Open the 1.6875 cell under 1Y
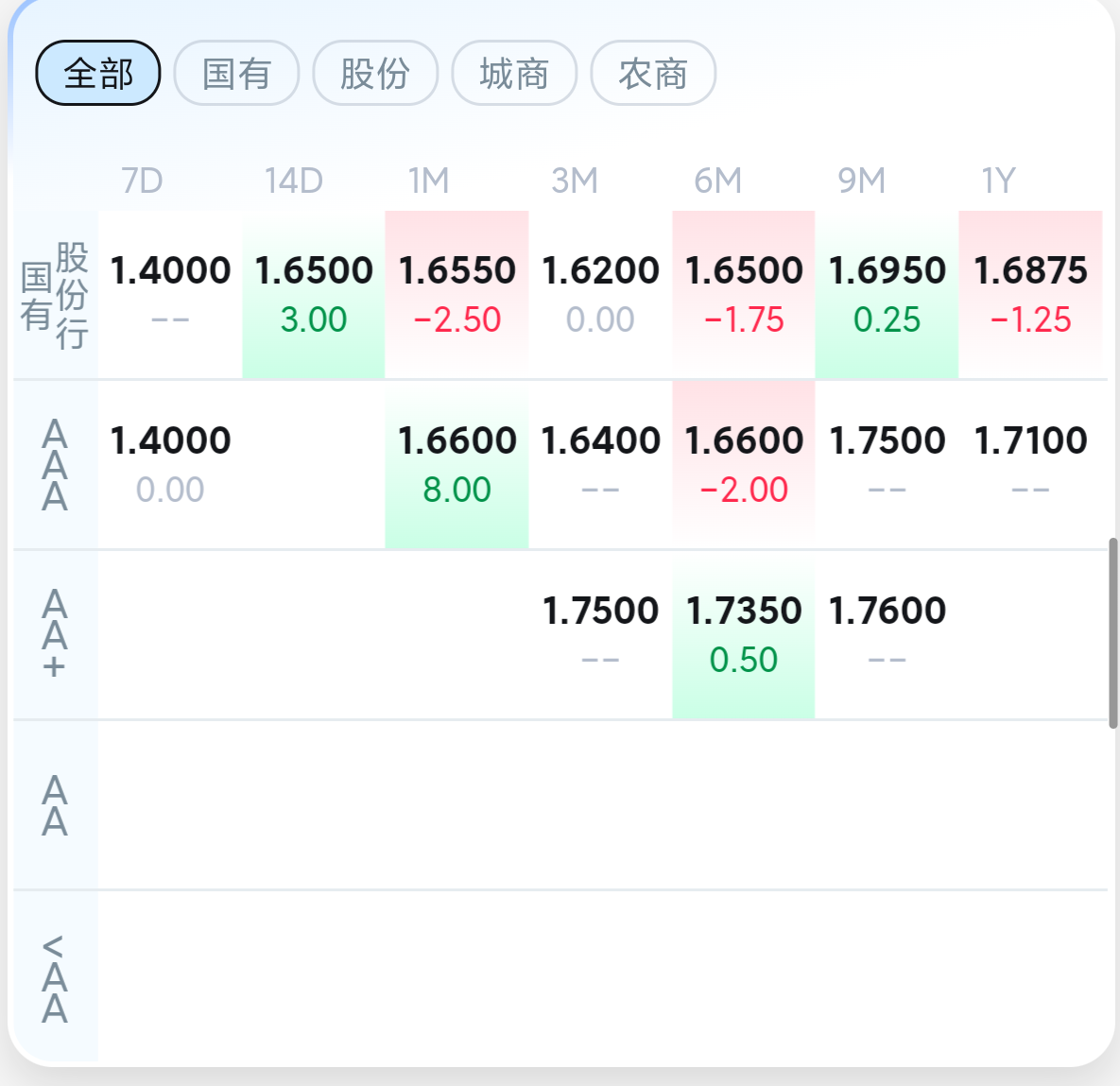Image resolution: width=1120 pixels, height=1086 pixels. click(1030, 293)
